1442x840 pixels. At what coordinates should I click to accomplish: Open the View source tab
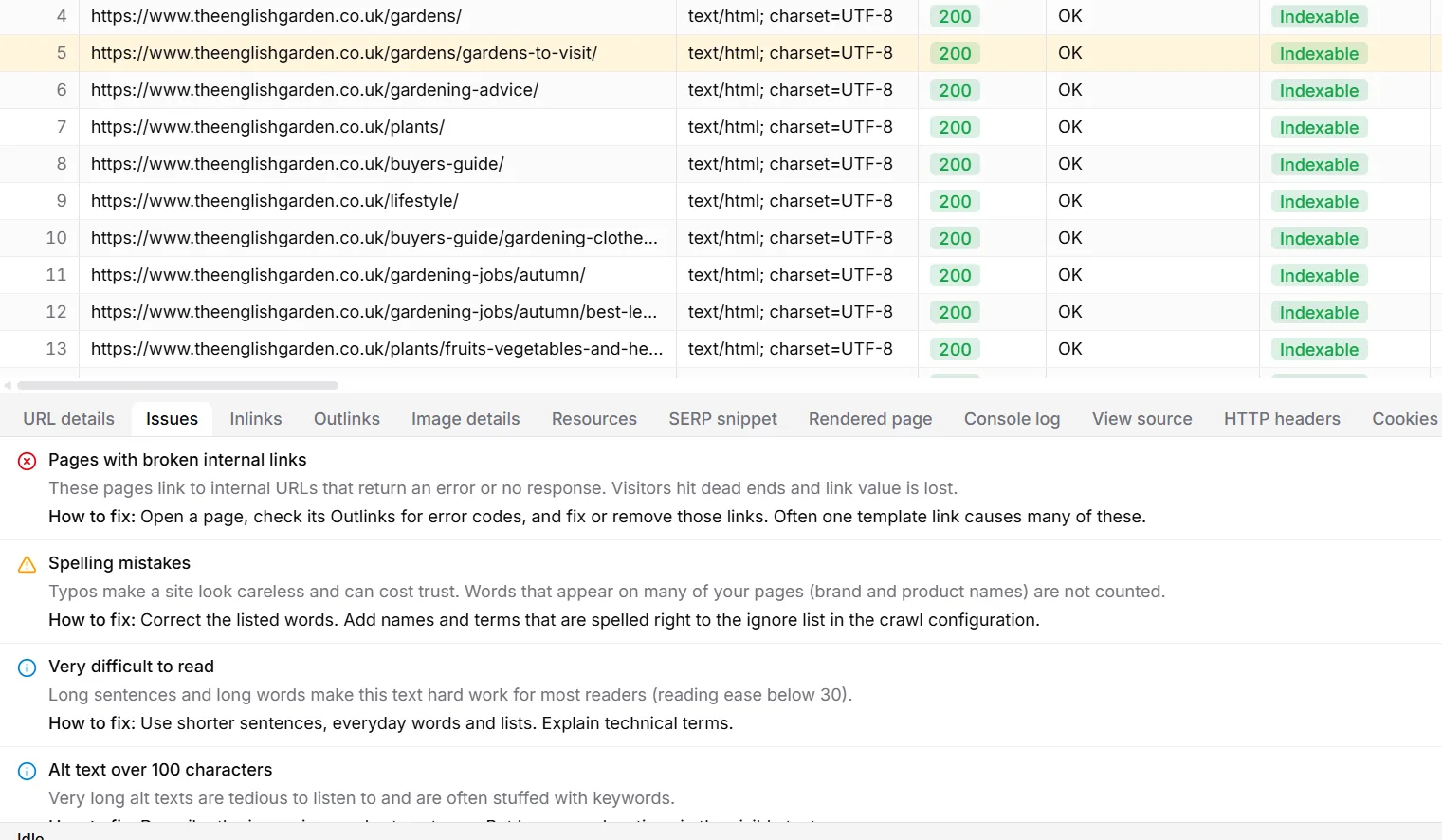tap(1141, 419)
